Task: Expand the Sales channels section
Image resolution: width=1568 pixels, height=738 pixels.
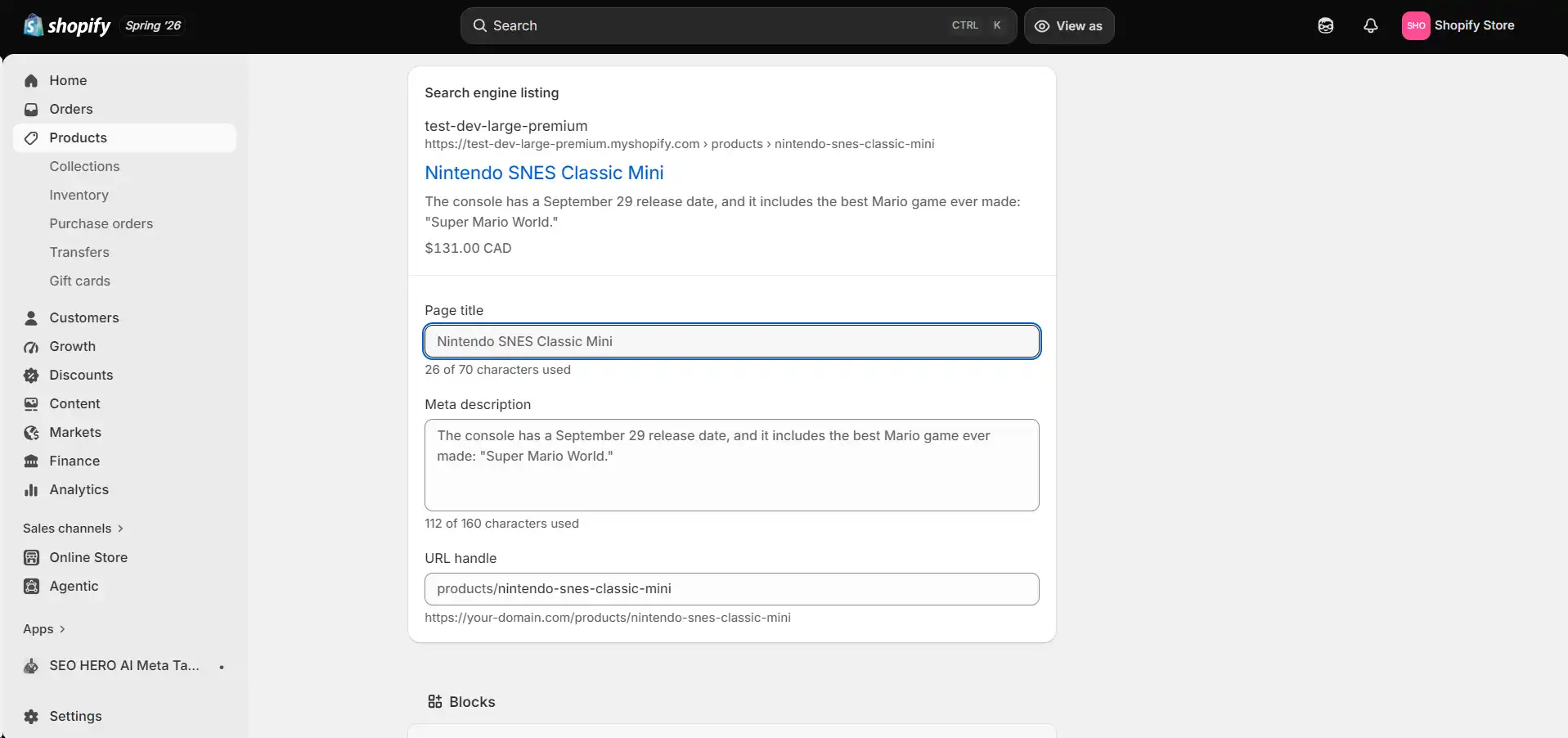Action: (x=73, y=529)
